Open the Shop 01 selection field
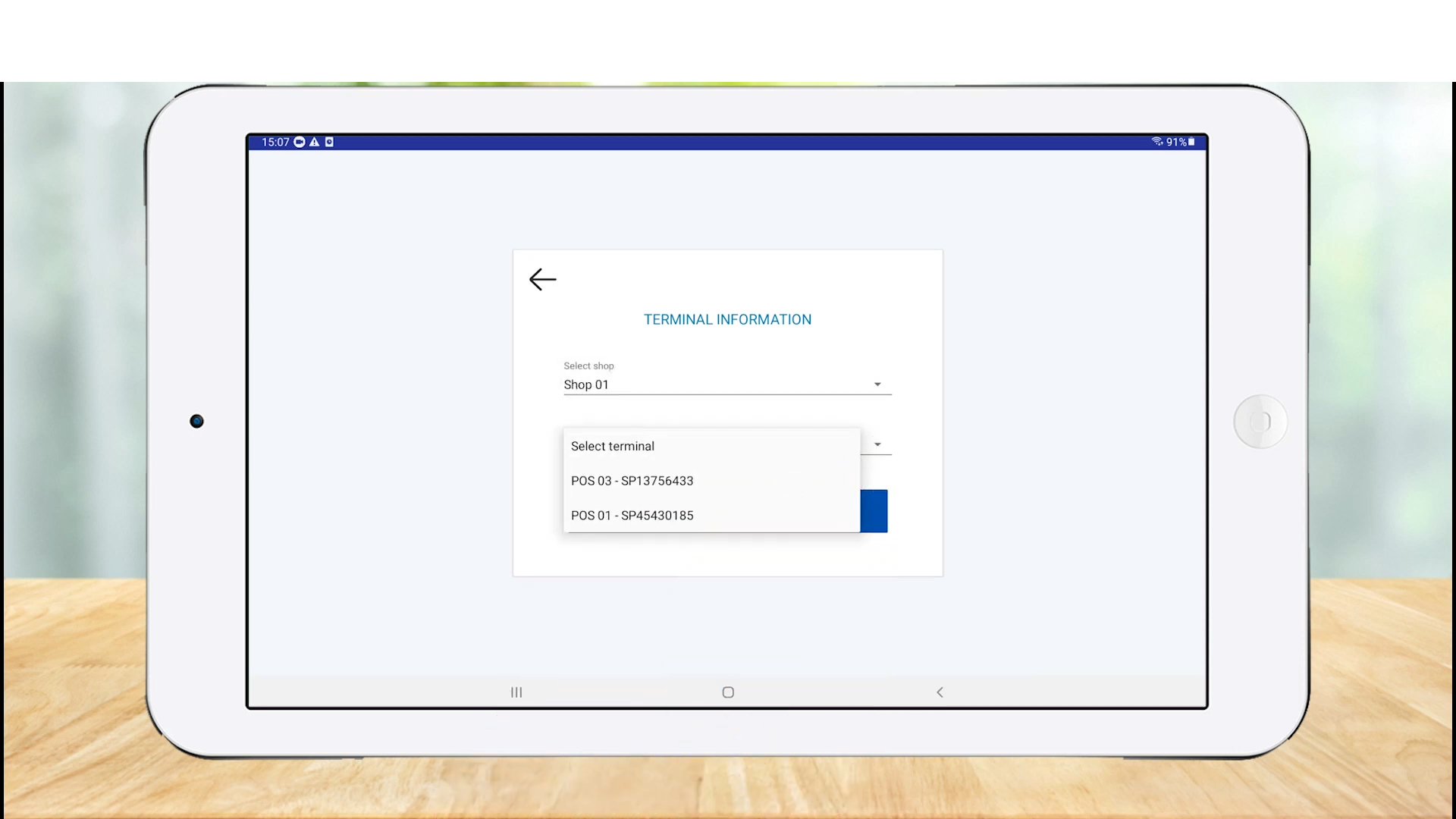The image size is (1456, 819). pyautogui.click(x=713, y=384)
